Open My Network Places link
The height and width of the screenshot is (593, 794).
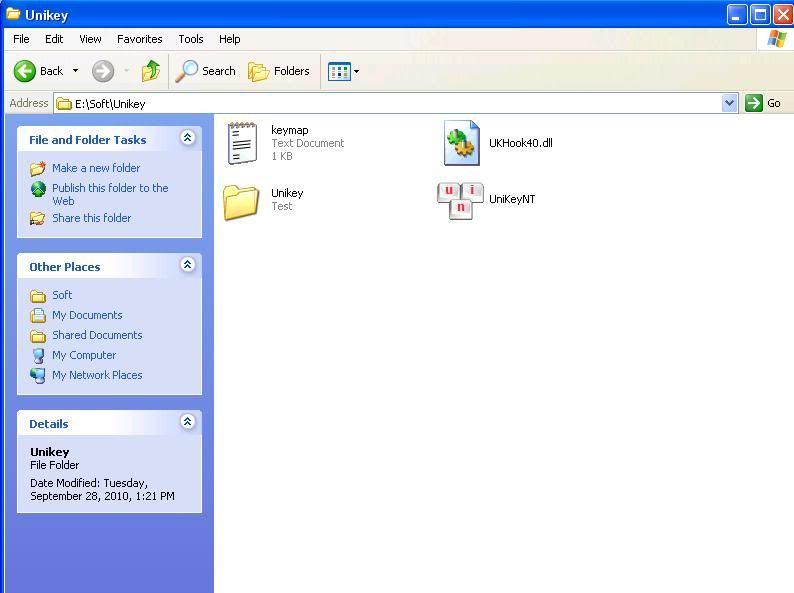pos(97,375)
